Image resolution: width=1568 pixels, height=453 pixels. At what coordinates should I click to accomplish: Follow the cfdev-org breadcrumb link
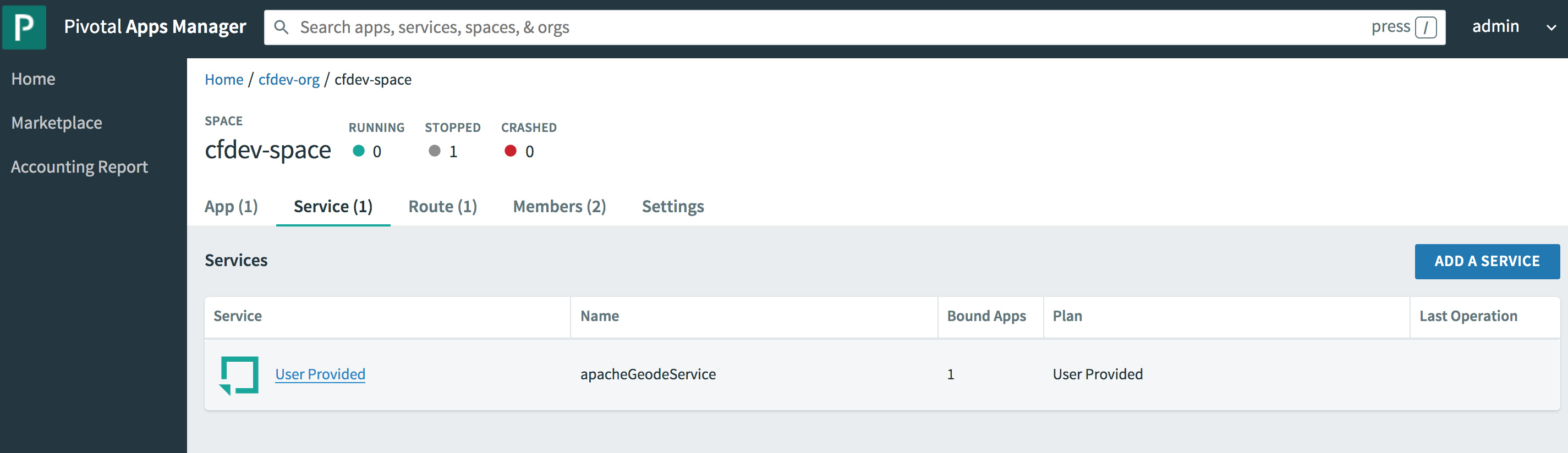[288, 80]
